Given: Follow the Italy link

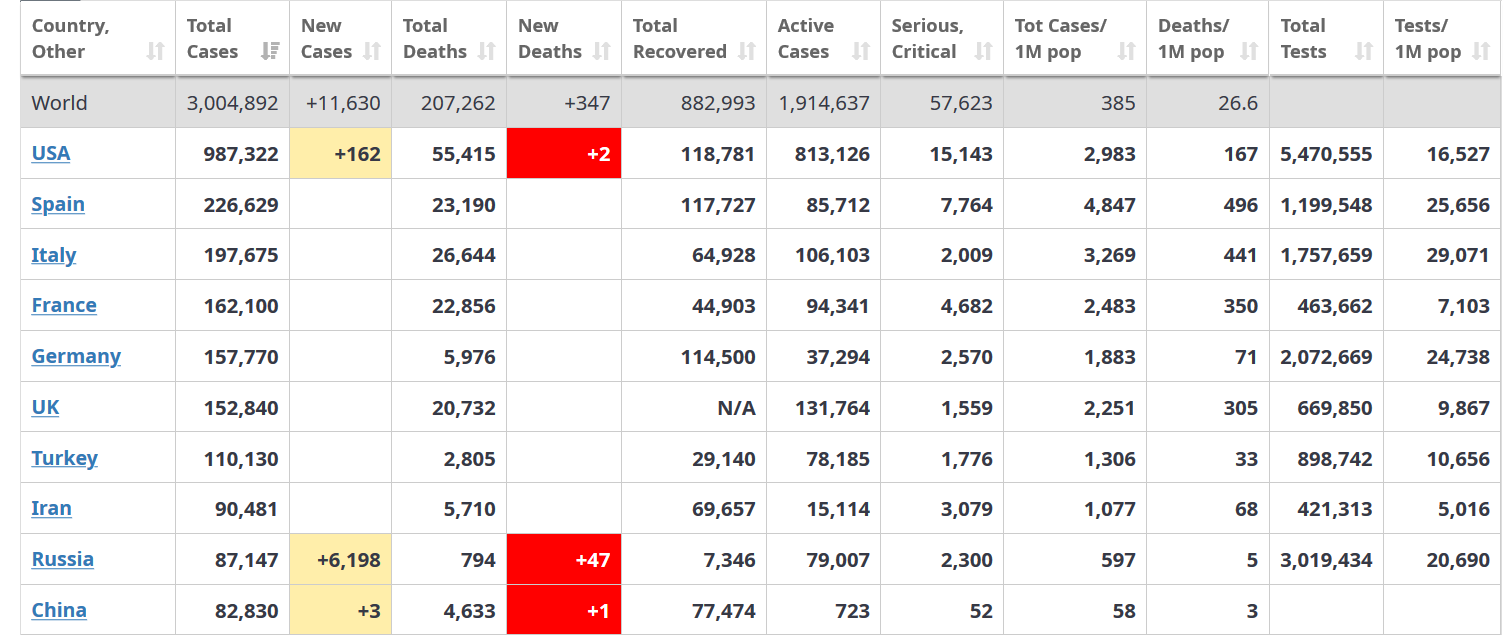Looking at the screenshot, I should [54, 255].
